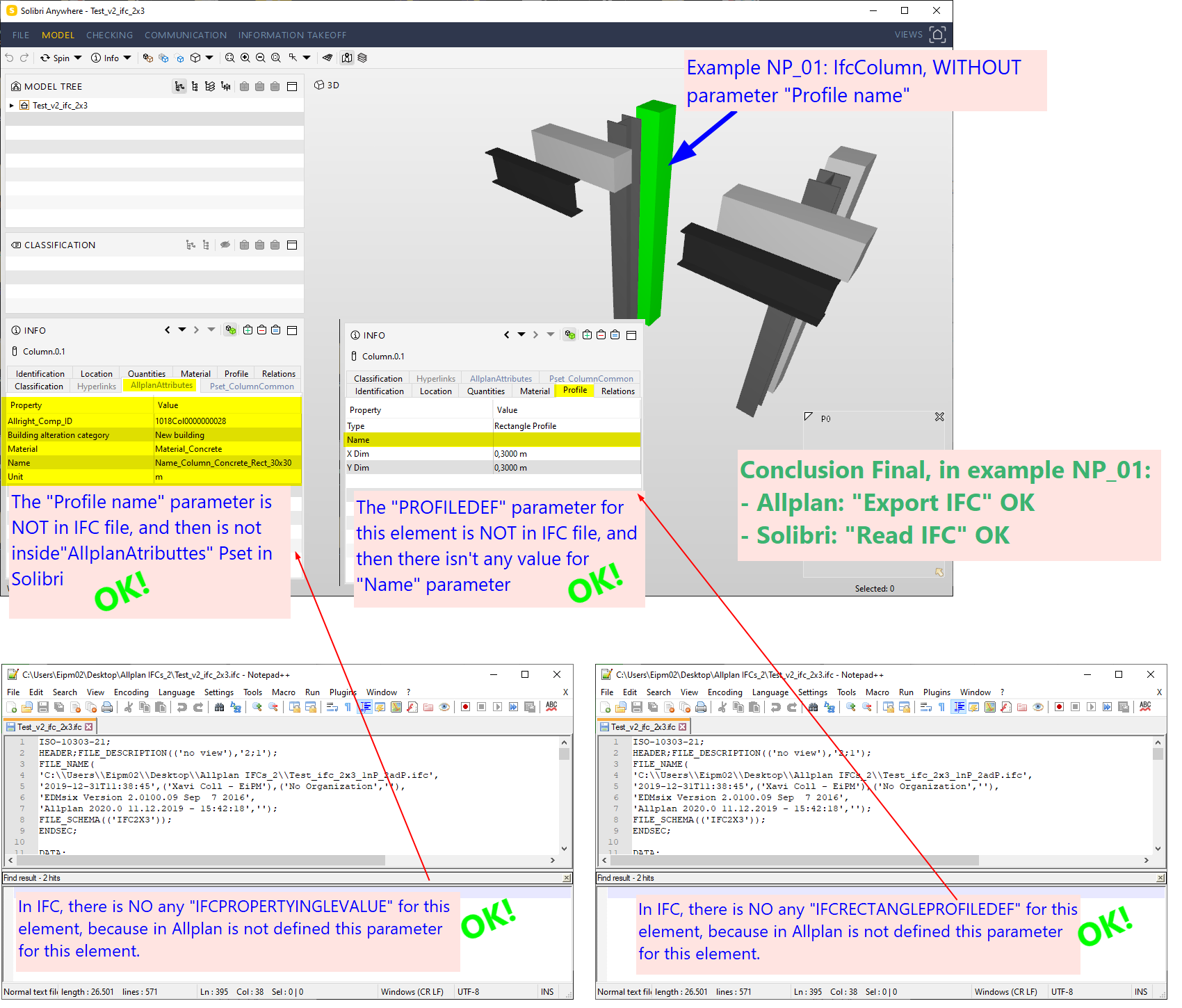Switch to the CHECKING ribbon tab

point(109,35)
